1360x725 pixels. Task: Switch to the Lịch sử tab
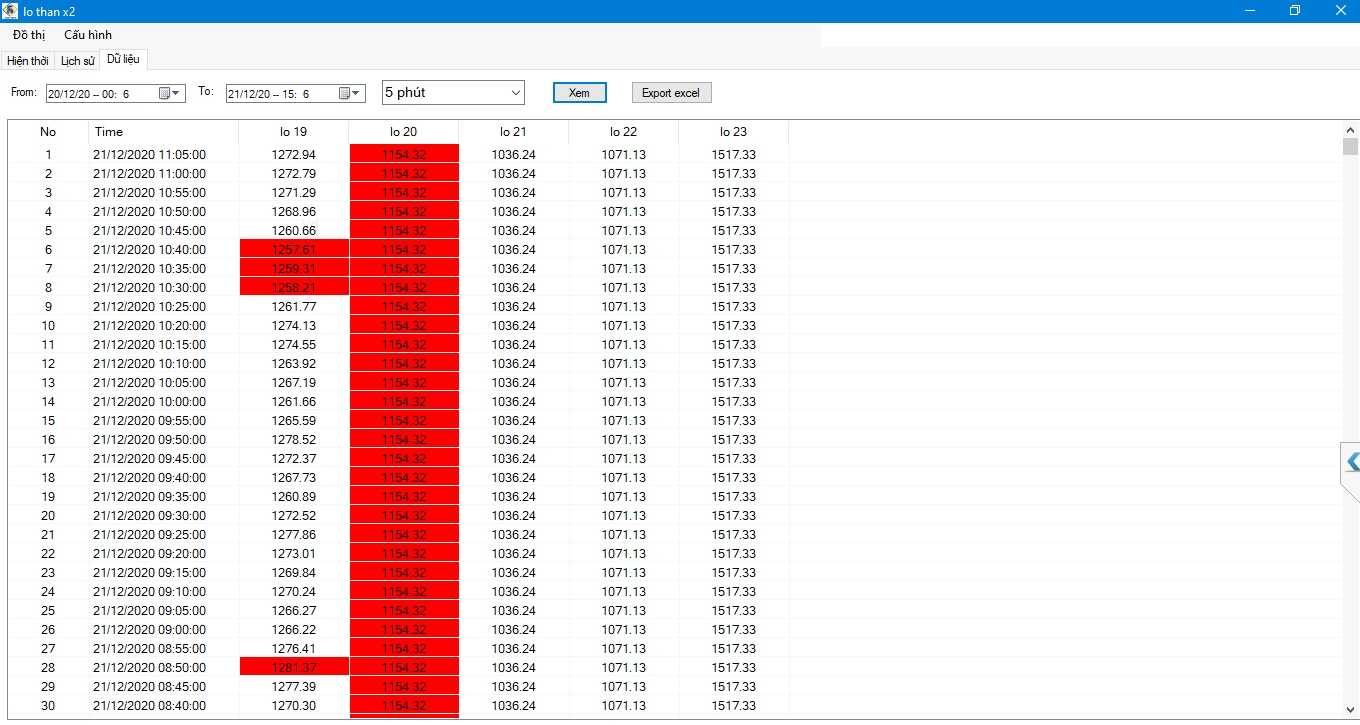click(x=77, y=61)
